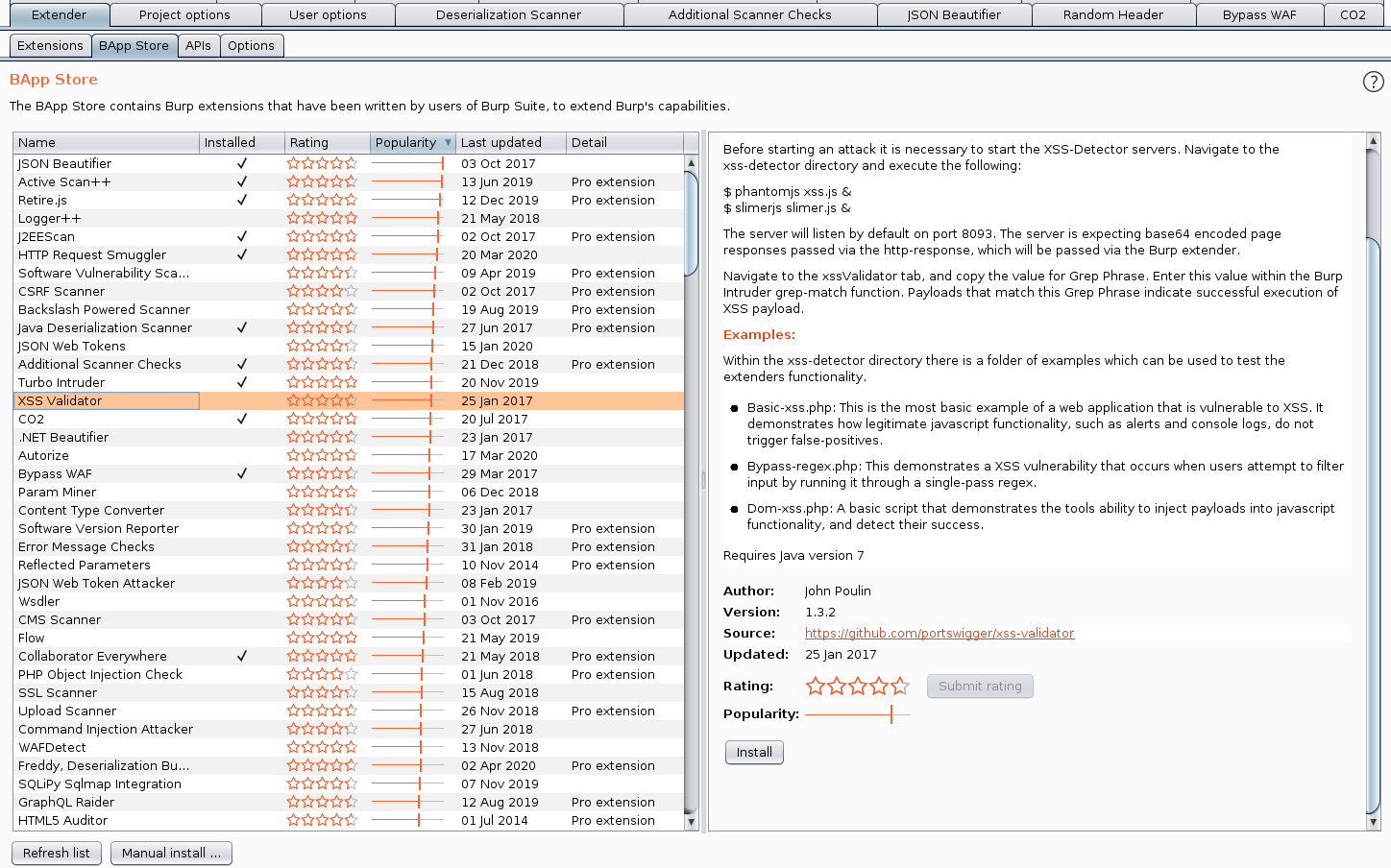Click rating stars in the GraphQL Raider row
1391x868 pixels.
pos(322,802)
